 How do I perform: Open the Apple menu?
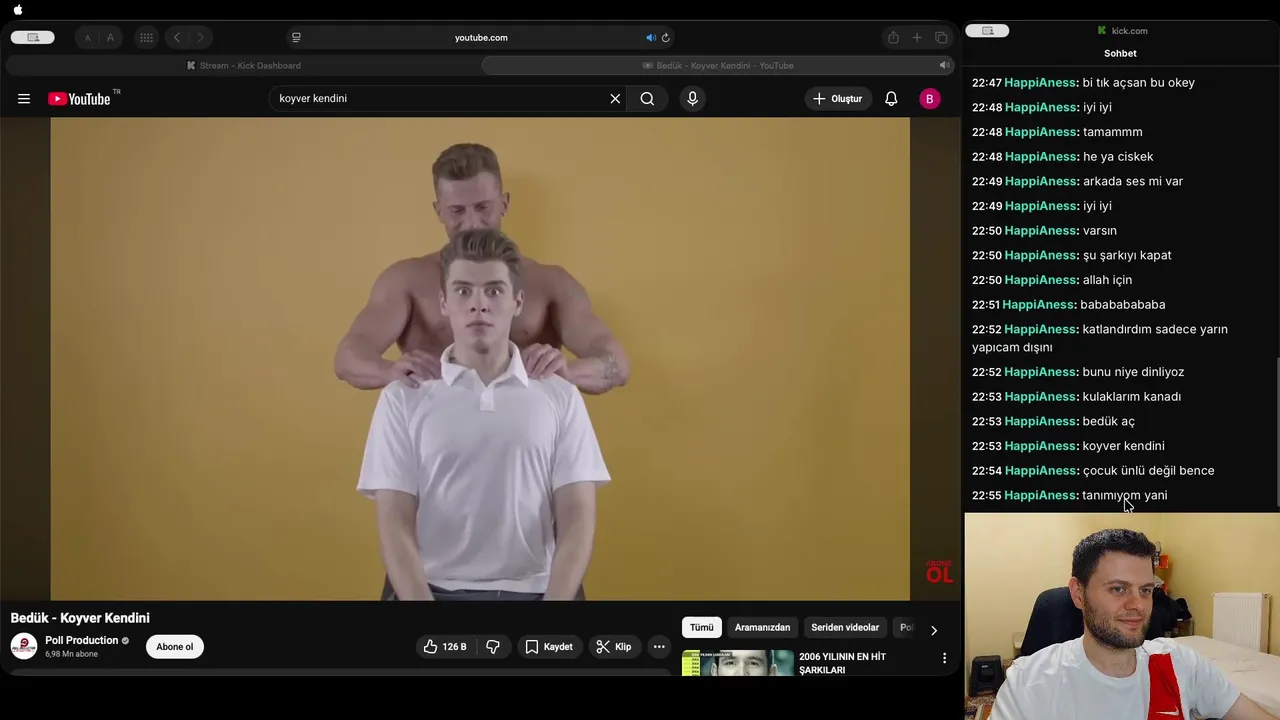pos(18,10)
